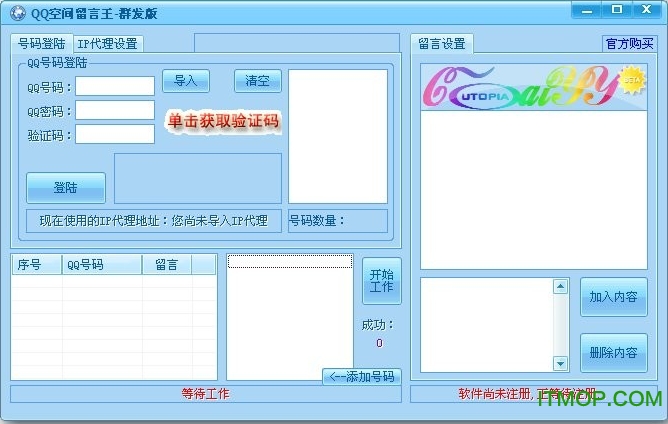Click the <--添加号码 button

pyautogui.click(x=362, y=377)
